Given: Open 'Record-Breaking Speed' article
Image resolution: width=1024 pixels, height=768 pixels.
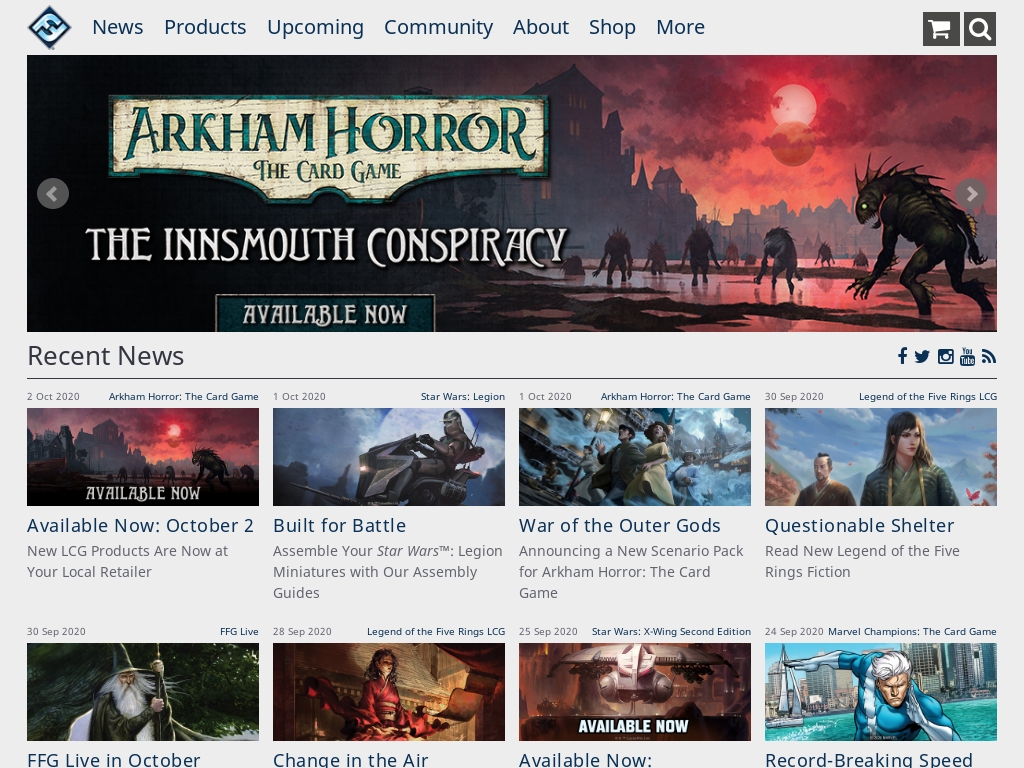Looking at the screenshot, I should (x=869, y=760).
